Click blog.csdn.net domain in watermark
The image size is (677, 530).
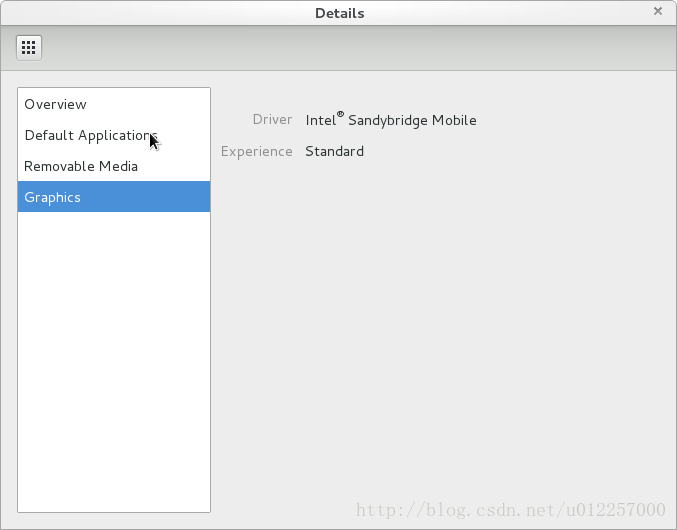(x=472, y=510)
